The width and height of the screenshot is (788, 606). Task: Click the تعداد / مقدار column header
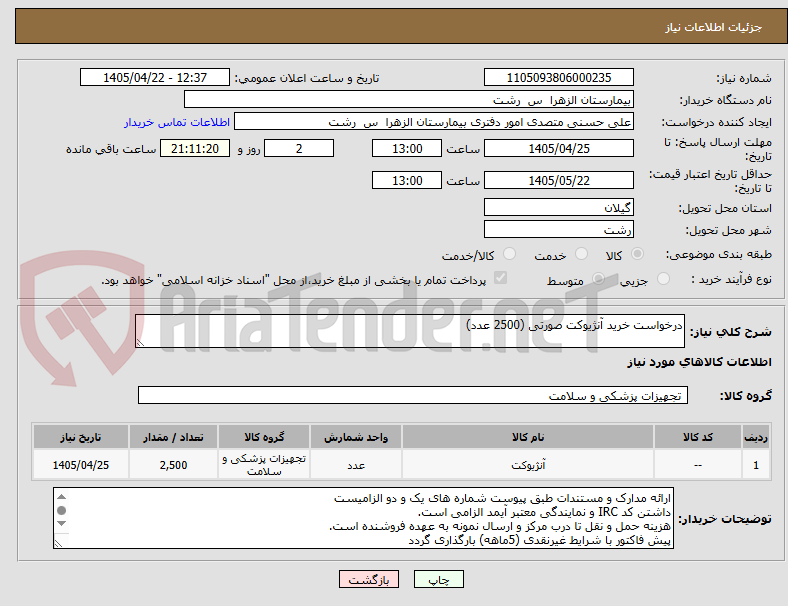point(173,437)
